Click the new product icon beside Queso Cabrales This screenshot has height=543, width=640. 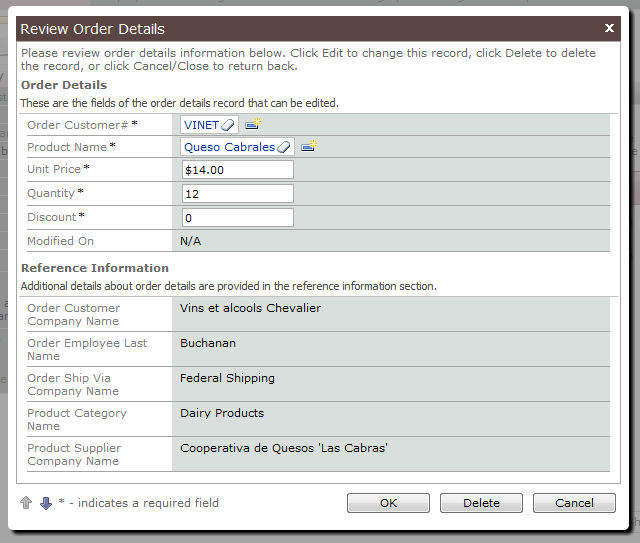tap(309, 146)
